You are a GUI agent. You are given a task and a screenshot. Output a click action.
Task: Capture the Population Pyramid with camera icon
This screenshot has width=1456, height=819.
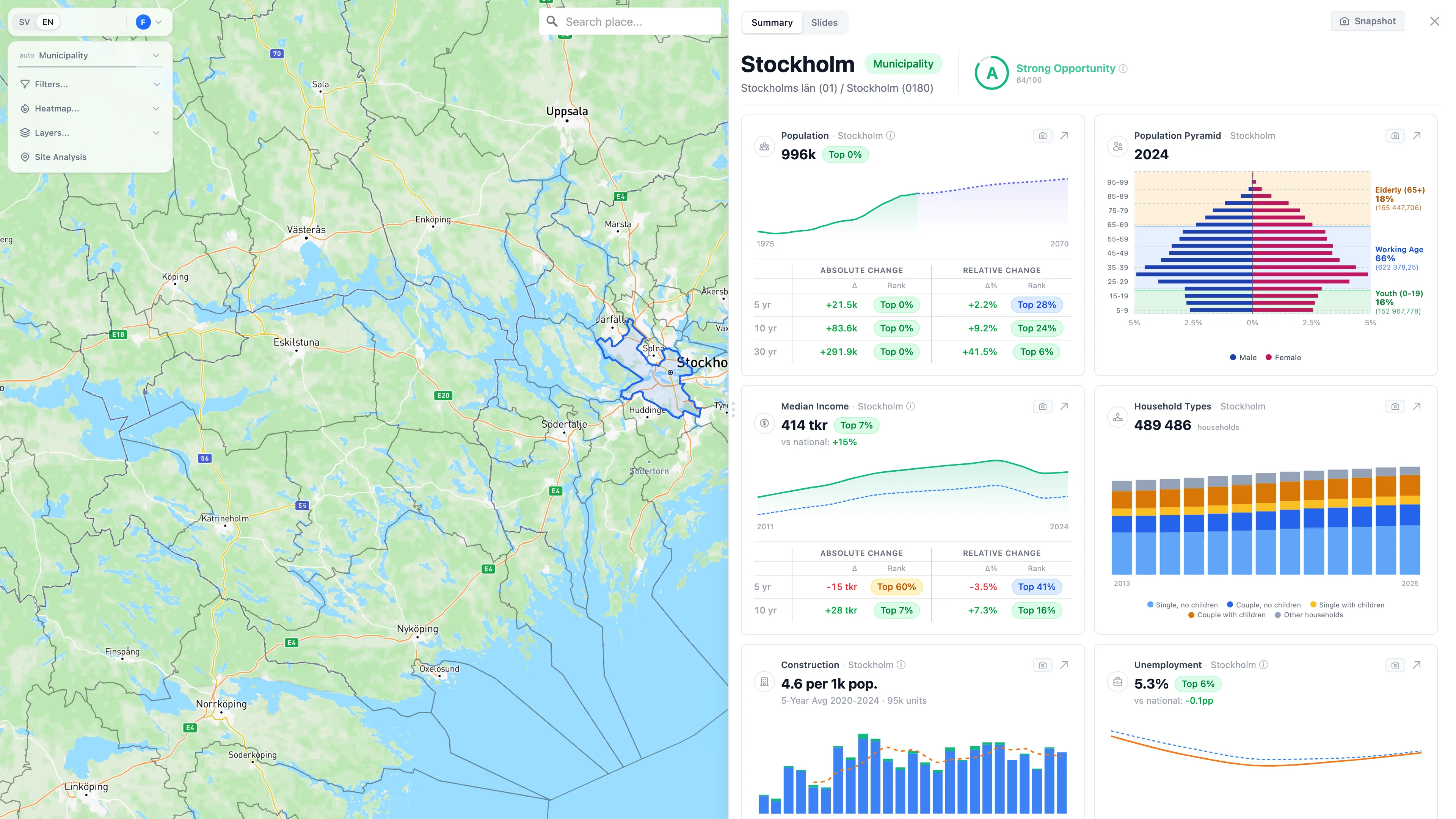(x=1395, y=136)
